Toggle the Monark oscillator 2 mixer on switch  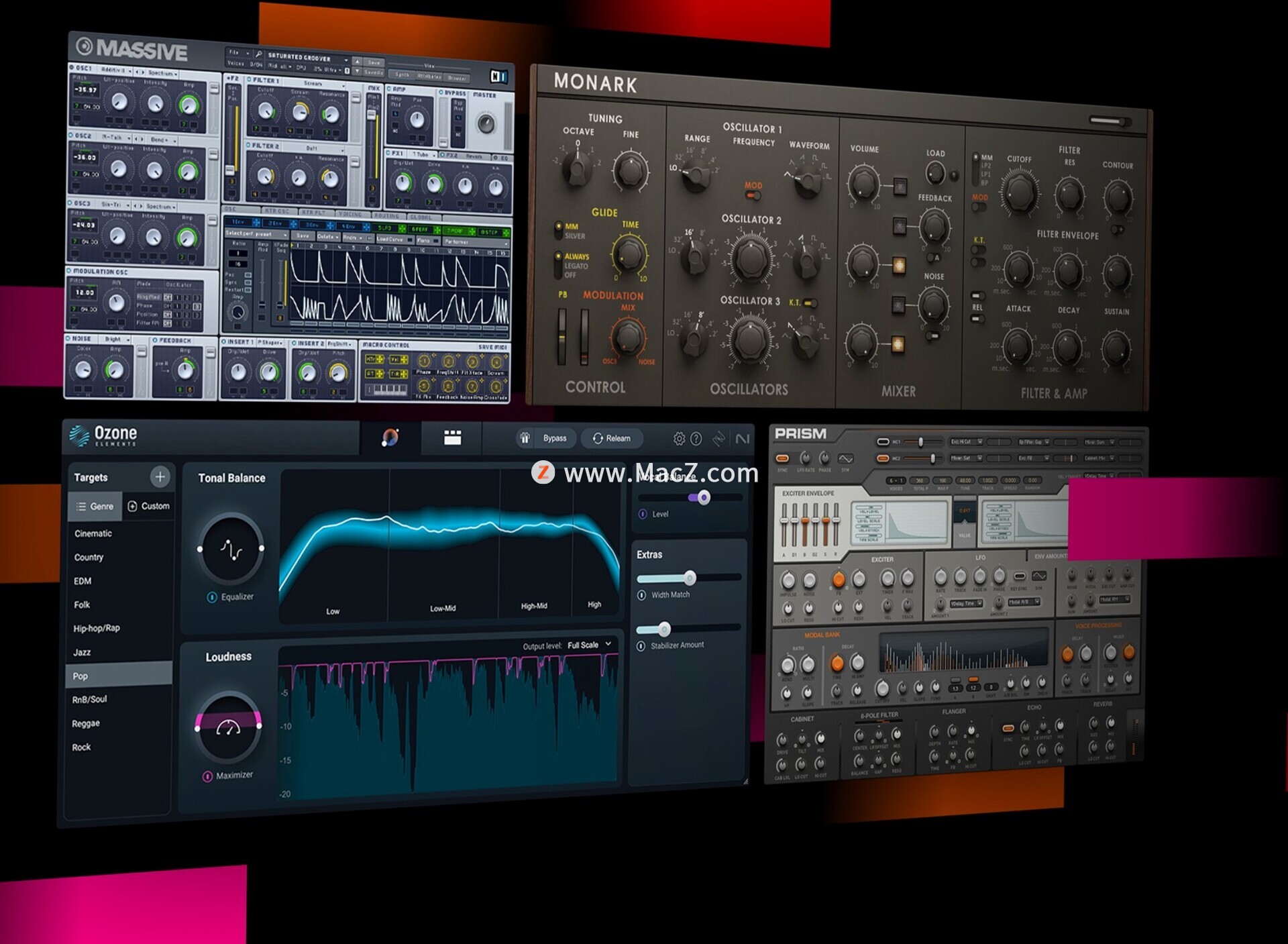point(898,266)
